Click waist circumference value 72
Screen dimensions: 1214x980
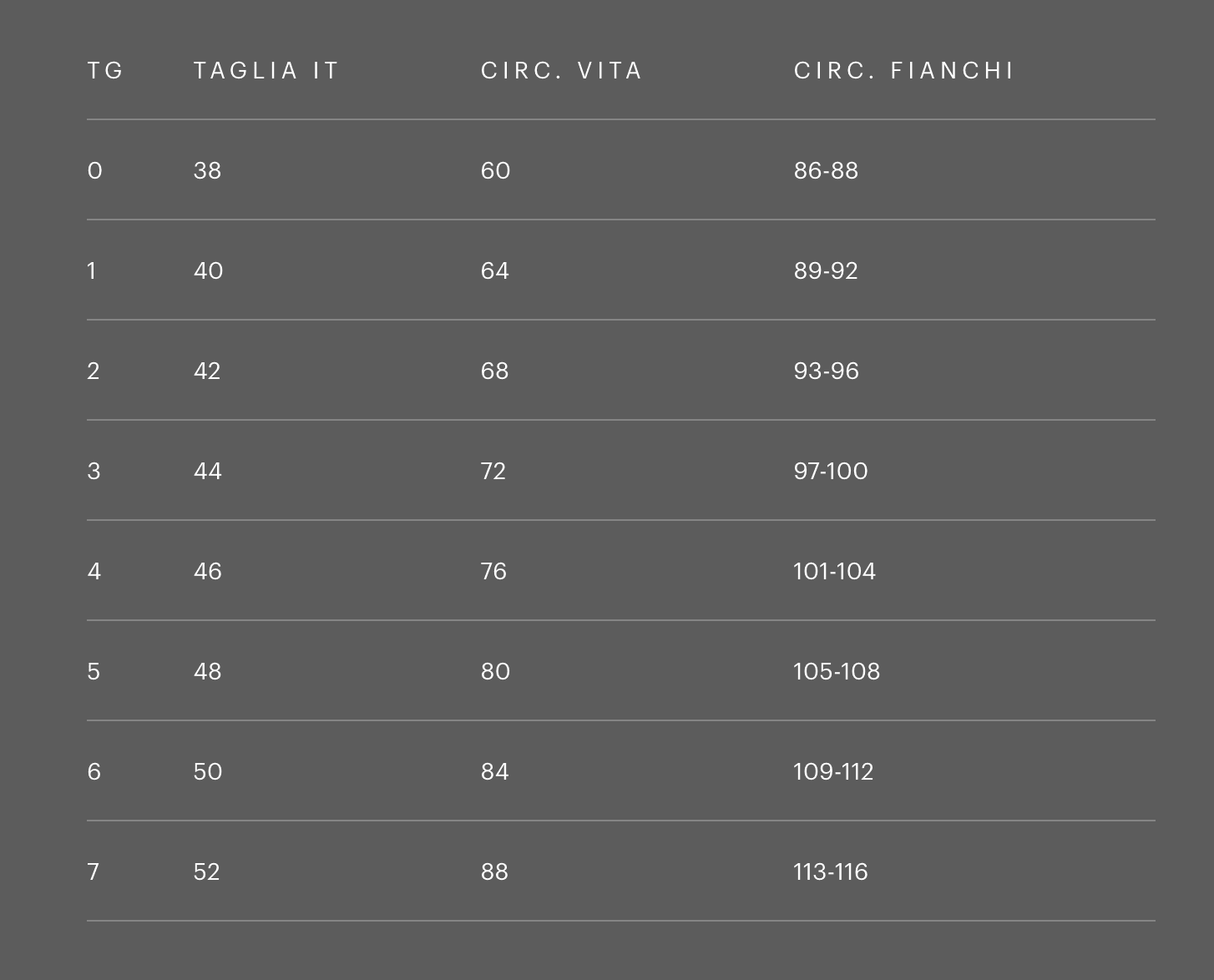pos(493,471)
